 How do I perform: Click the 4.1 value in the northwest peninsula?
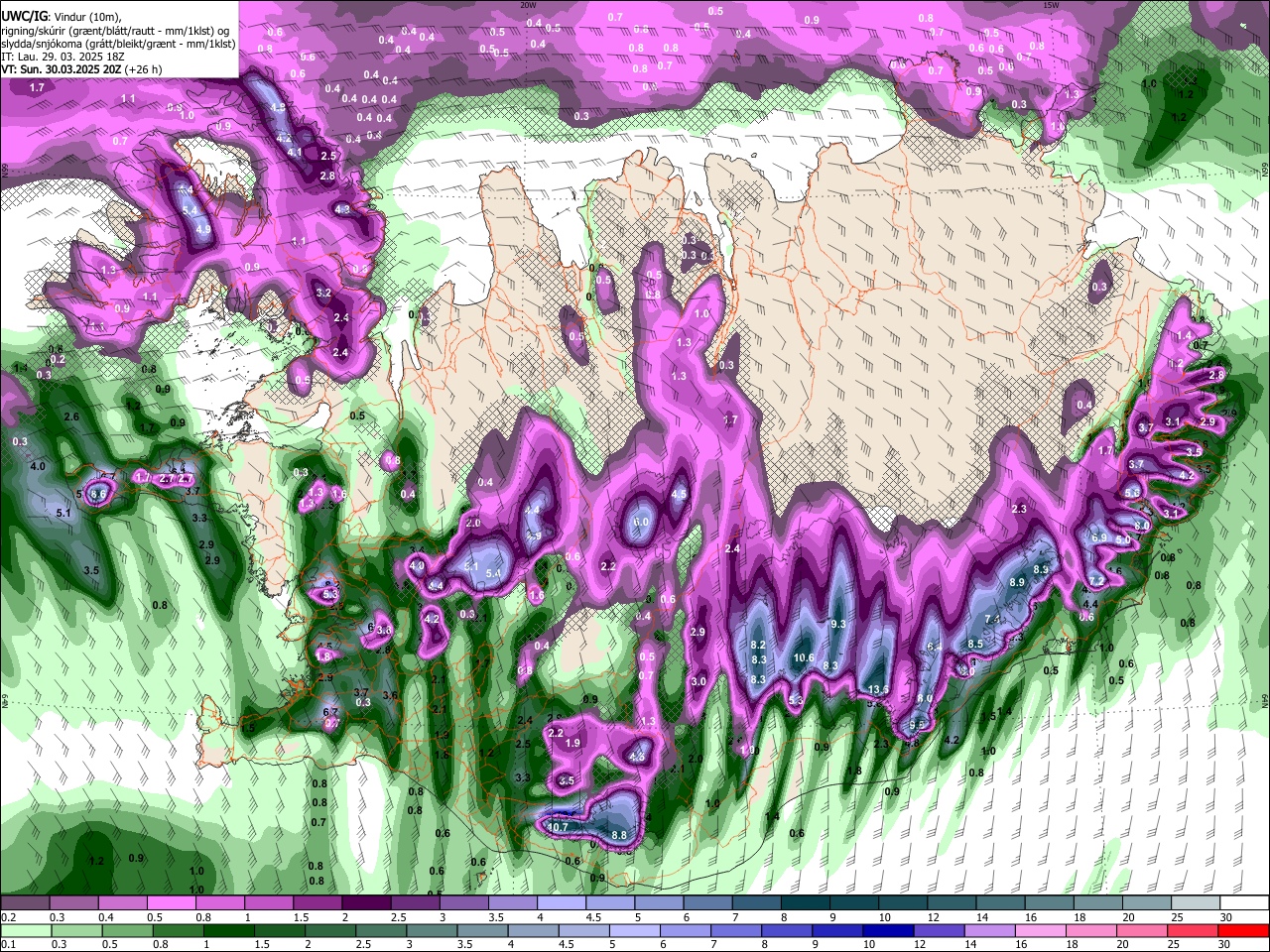[295, 153]
